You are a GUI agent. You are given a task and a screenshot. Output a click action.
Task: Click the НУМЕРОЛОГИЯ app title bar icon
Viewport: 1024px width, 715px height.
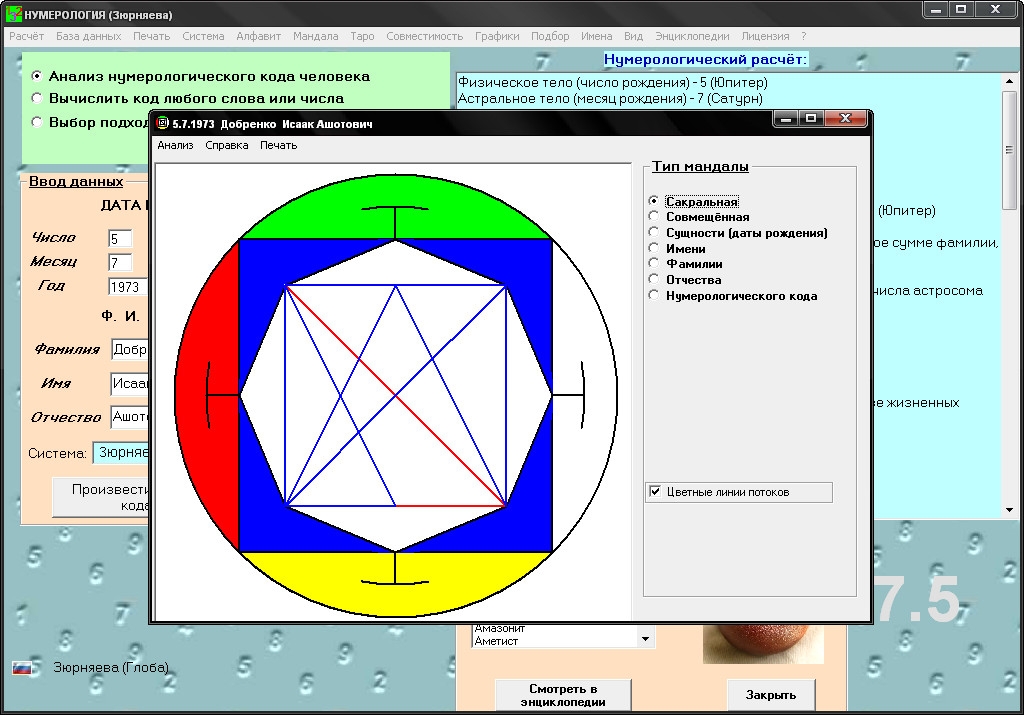coord(14,14)
